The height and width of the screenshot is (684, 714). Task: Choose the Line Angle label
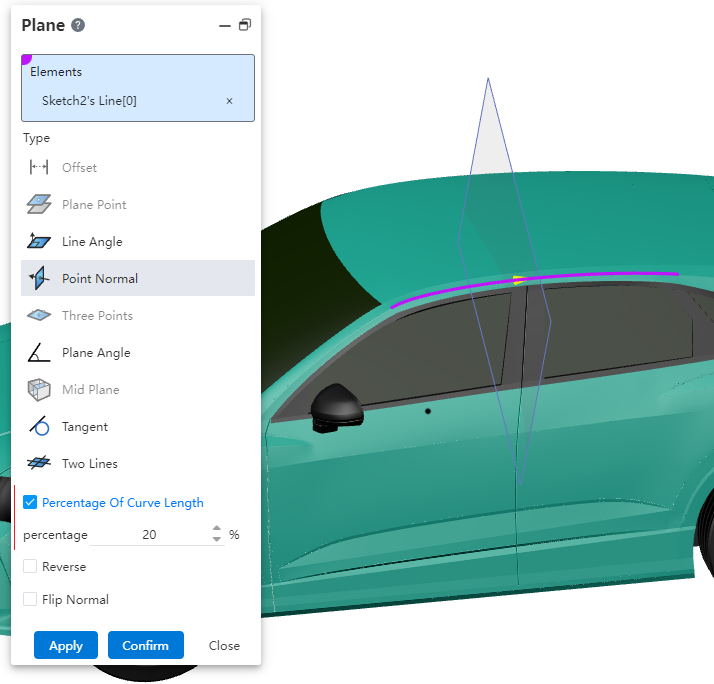pyautogui.click(x=92, y=241)
